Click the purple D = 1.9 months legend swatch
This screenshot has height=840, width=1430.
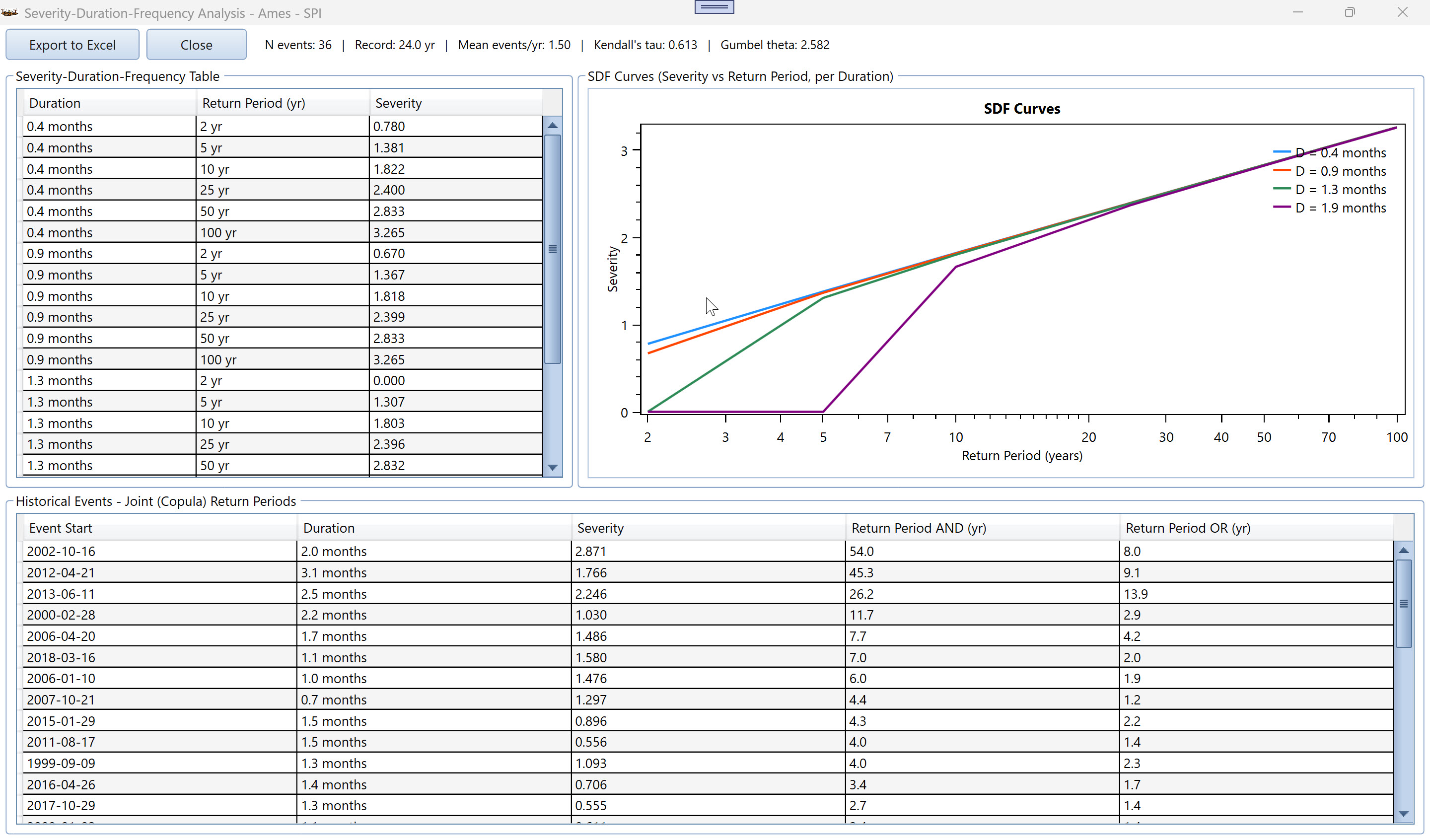[x=1282, y=207]
